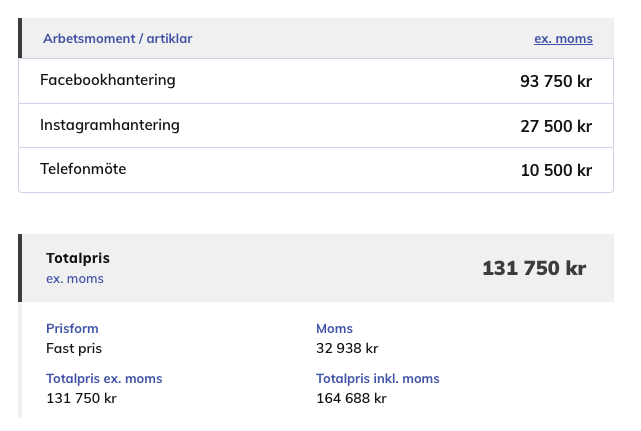Select the Facebookhantering row
641x431 pixels.
[316, 81]
